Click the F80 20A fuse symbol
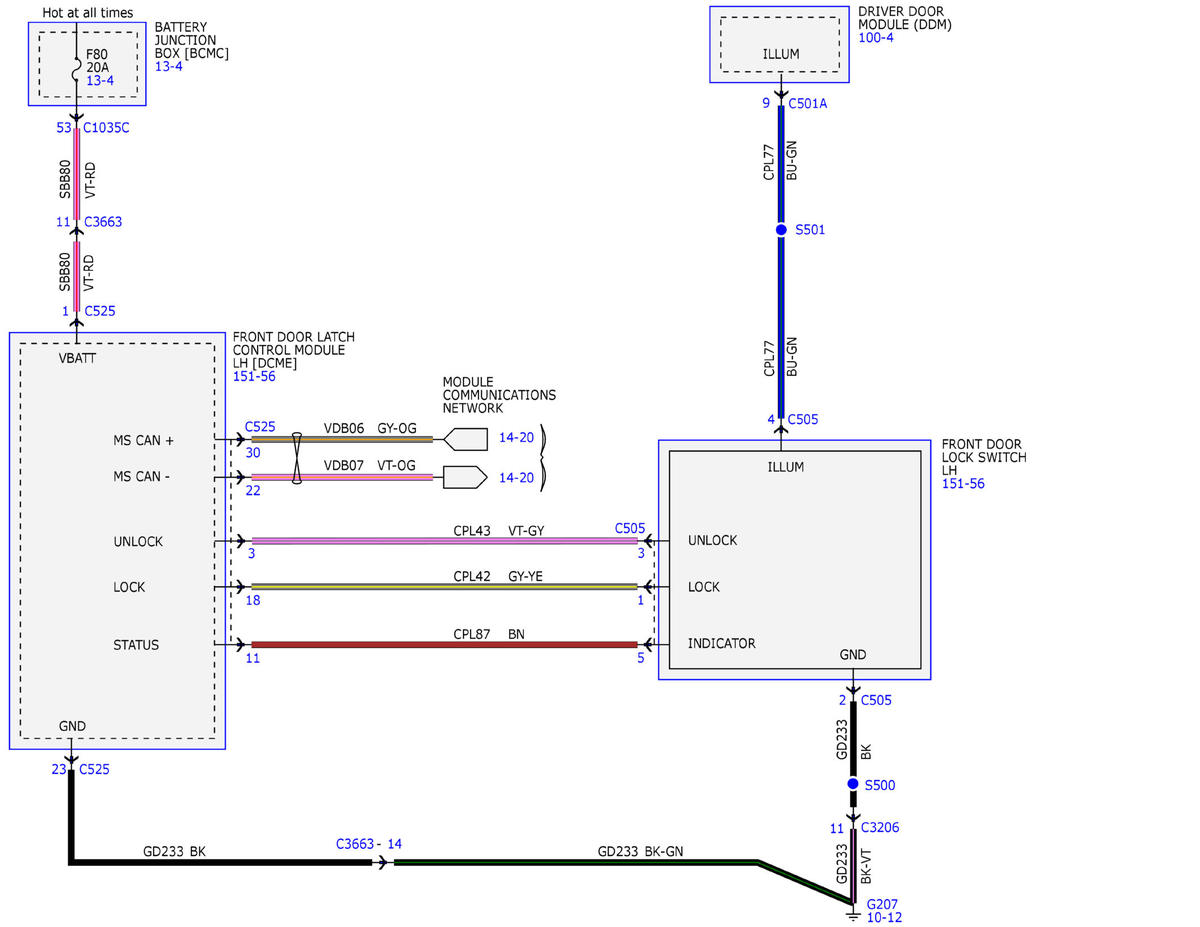1200x927 pixels. (x=77, y=70)
